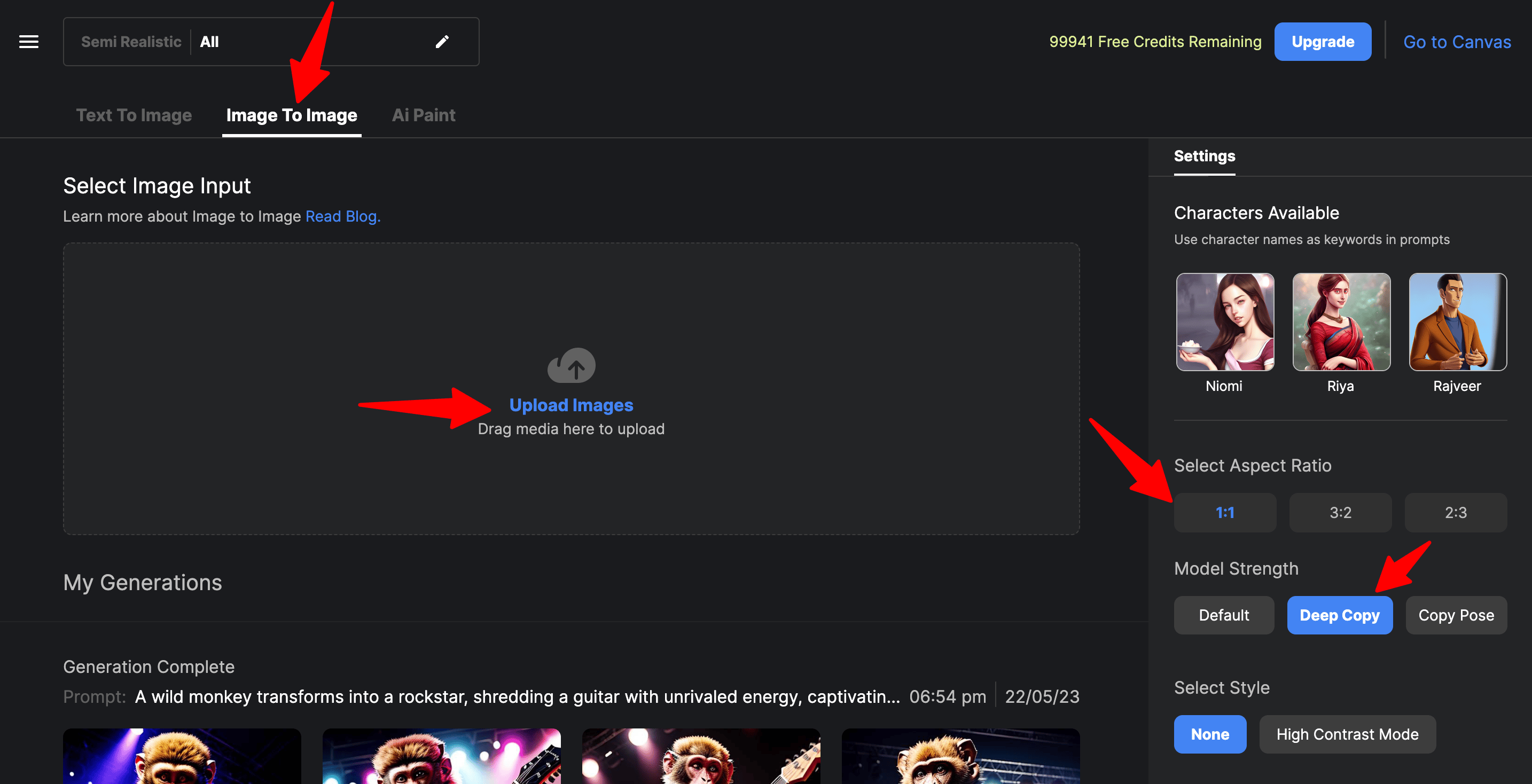Open the hamburger menu

coord(28,42)
